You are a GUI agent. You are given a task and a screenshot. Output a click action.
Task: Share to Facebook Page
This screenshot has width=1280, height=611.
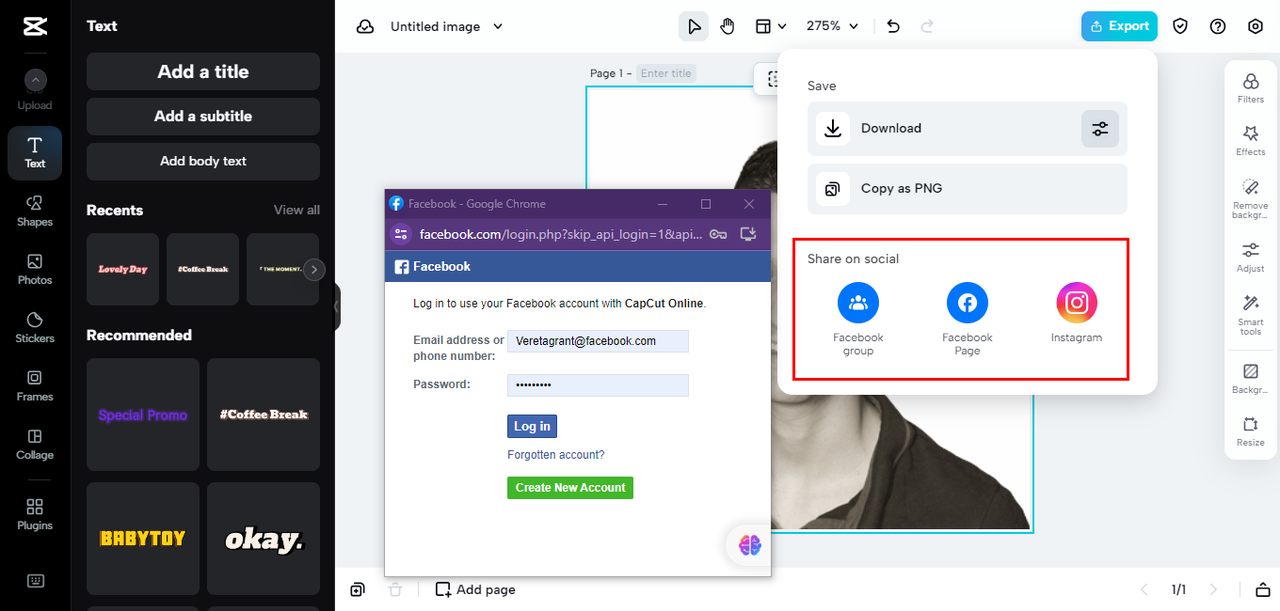pos(967,319)
